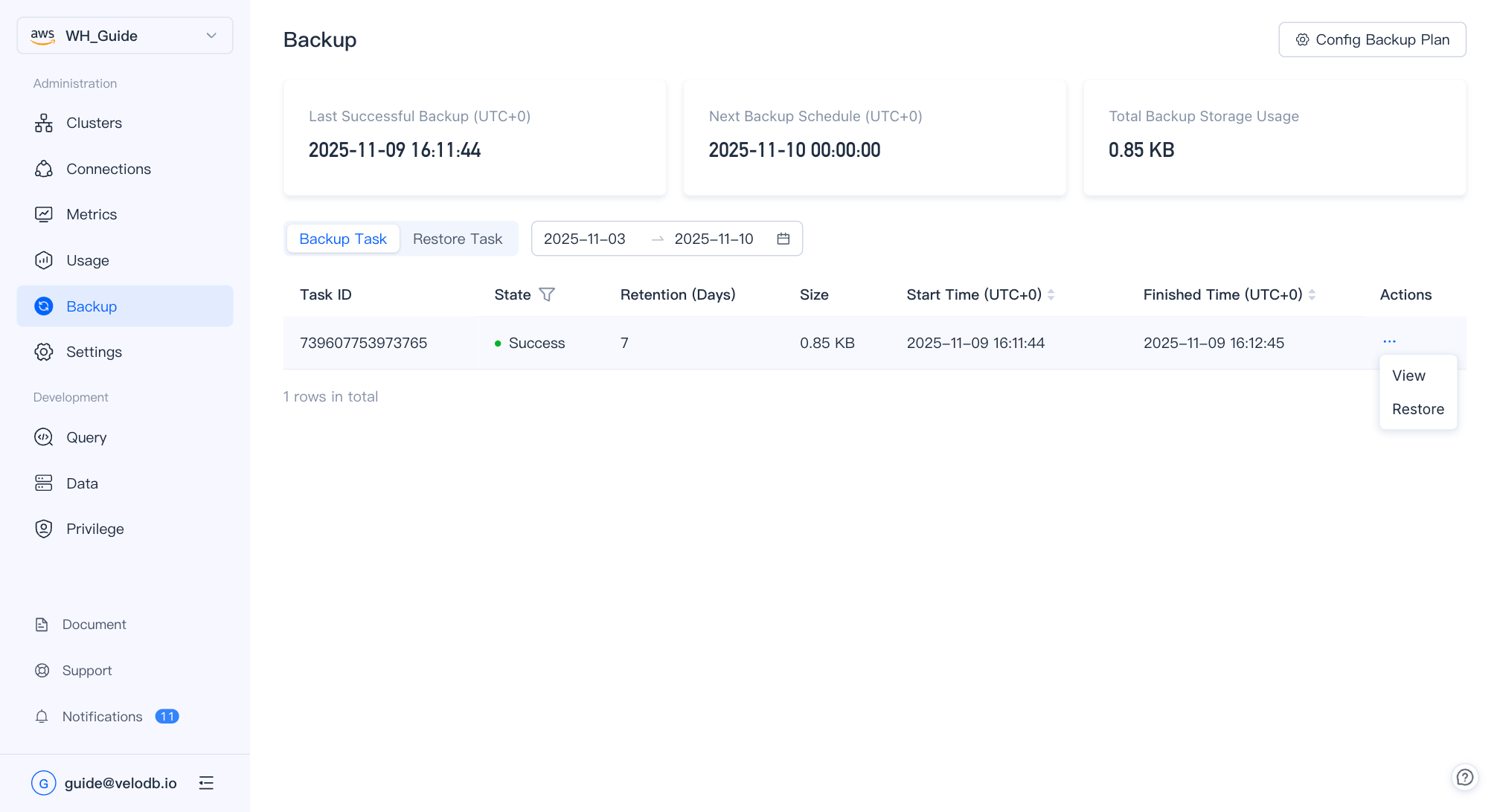Sort by Start Time column arrows
Image resolution: width=1500 pixels, height=812 pixels.
[1051, 294]
